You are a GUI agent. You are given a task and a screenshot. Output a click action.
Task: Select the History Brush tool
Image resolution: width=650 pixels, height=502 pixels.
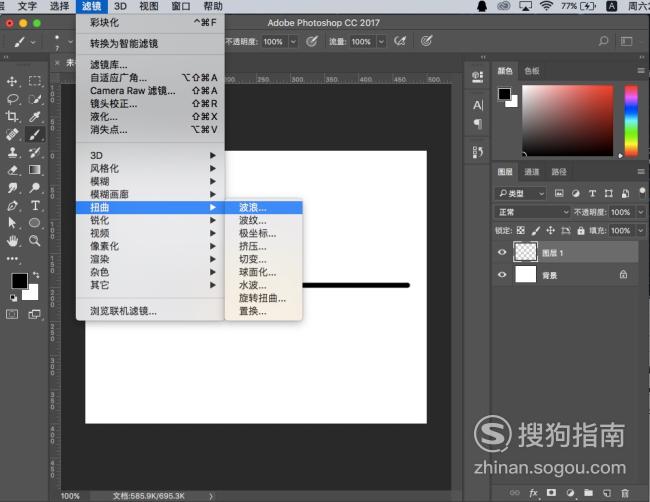[x=34, y=152]
